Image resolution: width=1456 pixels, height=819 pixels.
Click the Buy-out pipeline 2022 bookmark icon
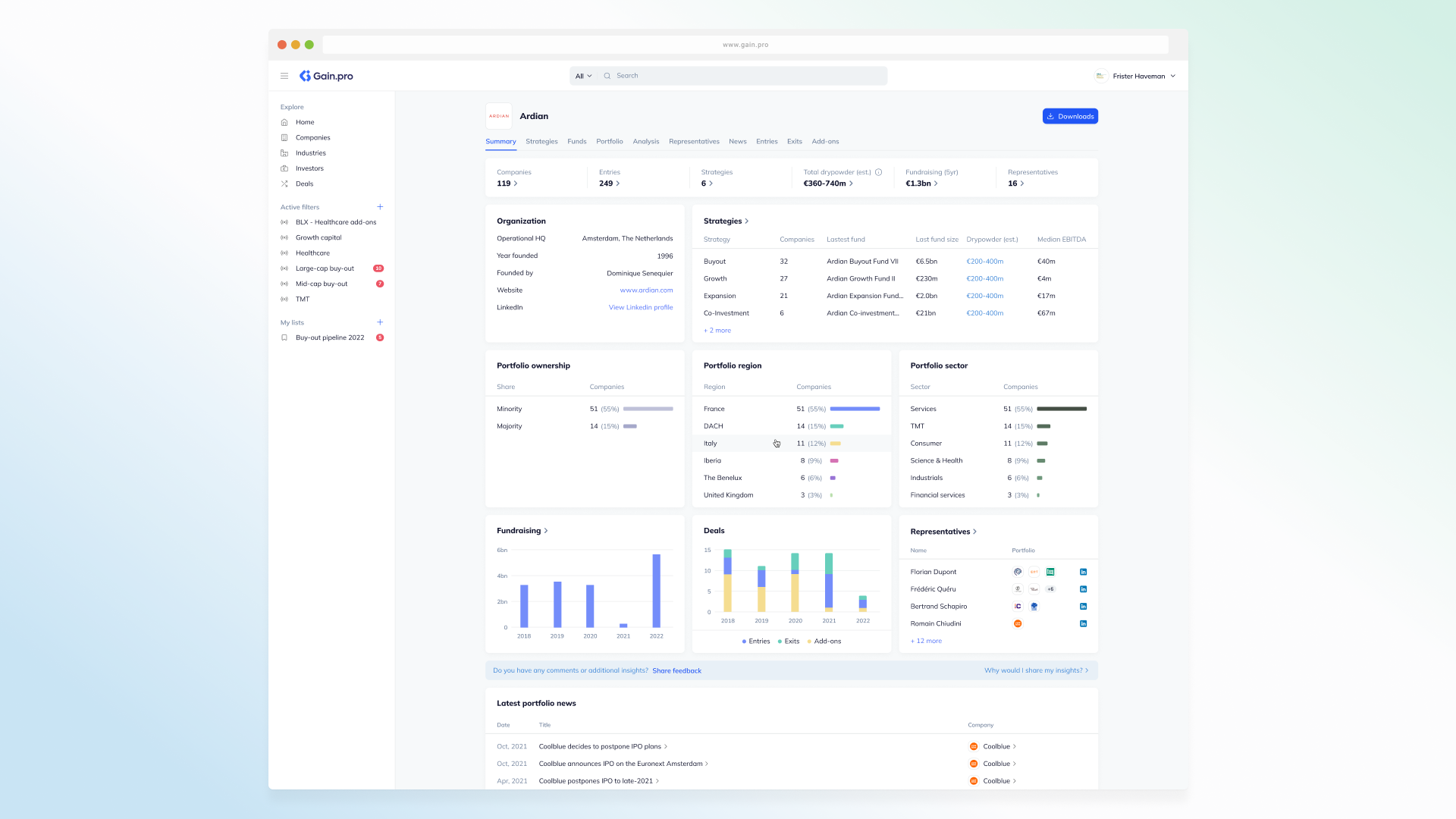click(284, 337)
